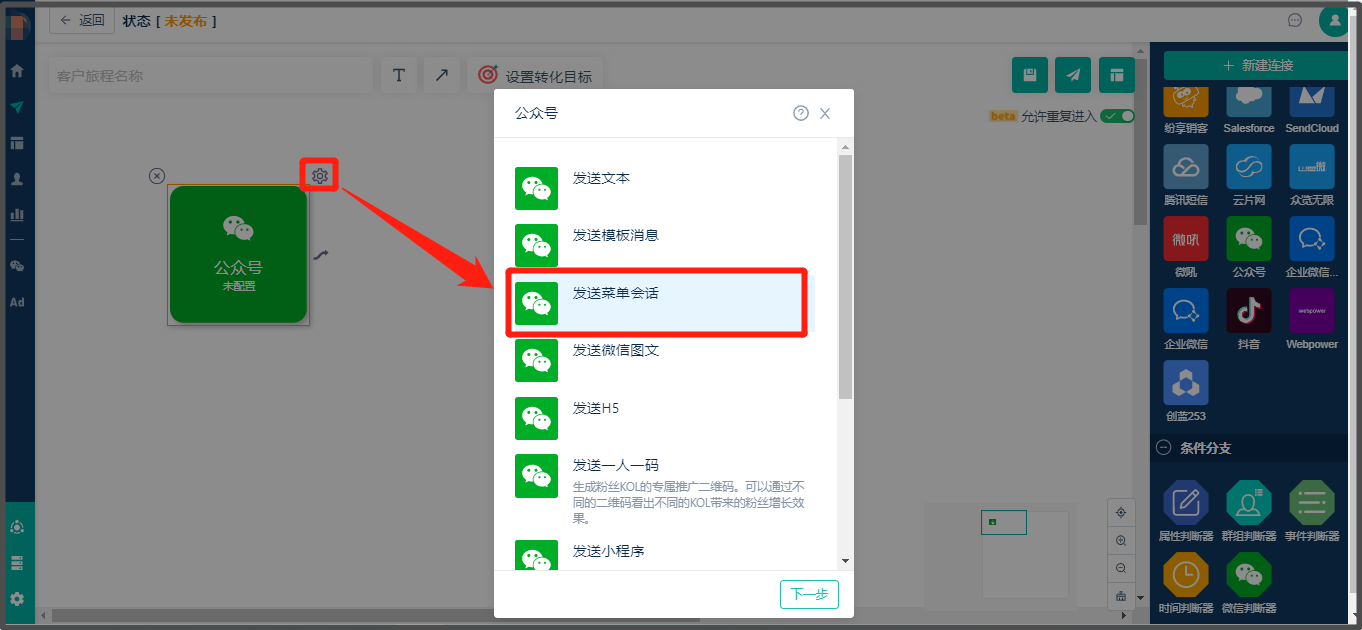Viewport: 1362px width, 630px height.
Task: Click the dialog list scroll down arrow
Action: [845, 561]
